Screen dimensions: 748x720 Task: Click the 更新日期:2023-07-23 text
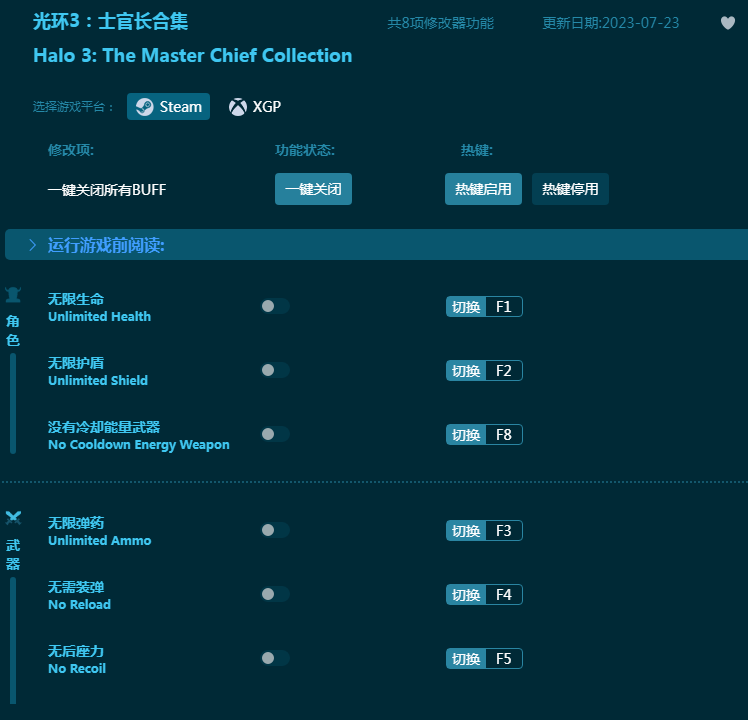(x=611, y=23)
